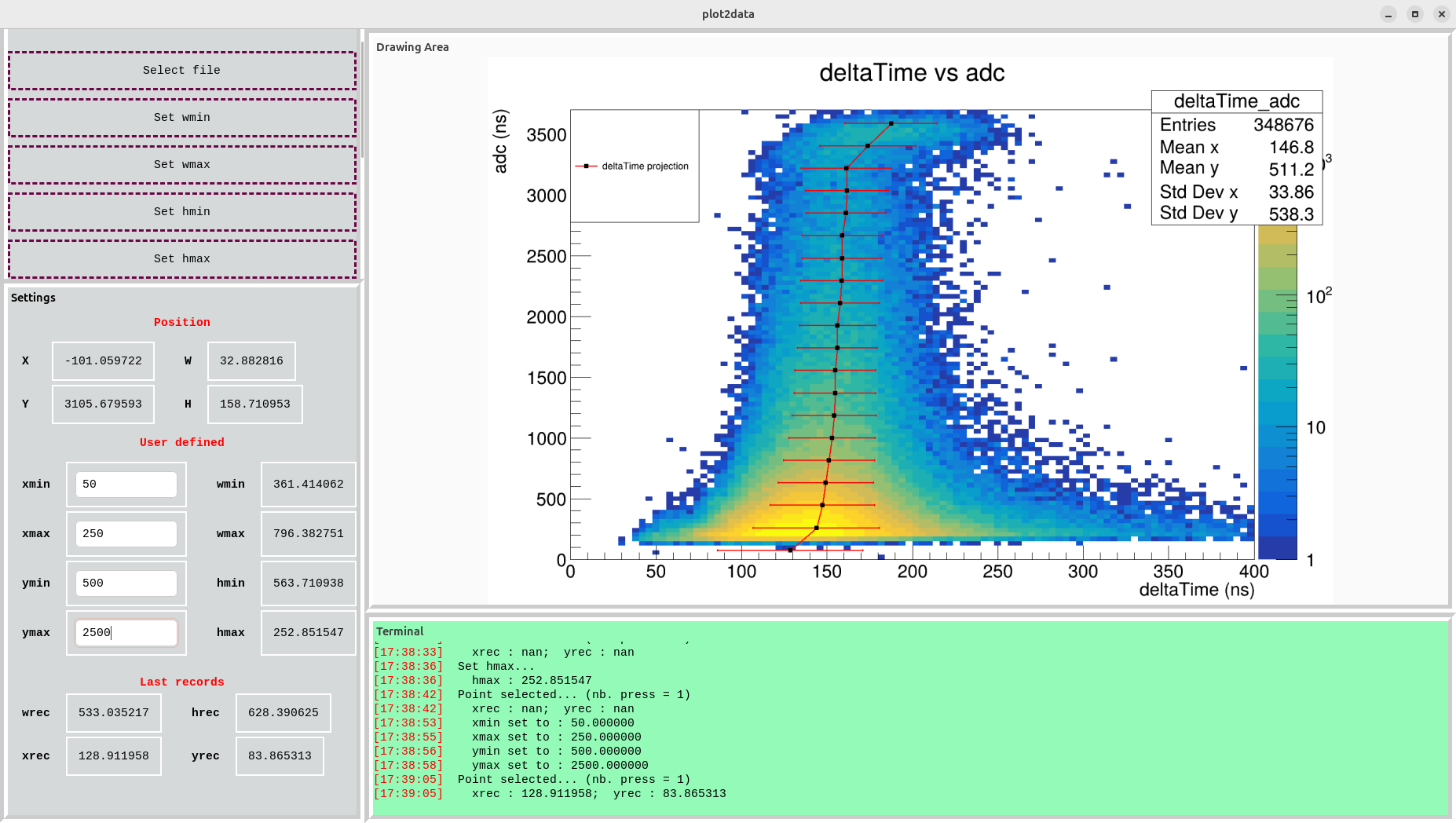Image resolution: width=1456 pixels, height=823 pixels.
Task: Click the Std Dev y 538.3 row
Action: 1237,214
